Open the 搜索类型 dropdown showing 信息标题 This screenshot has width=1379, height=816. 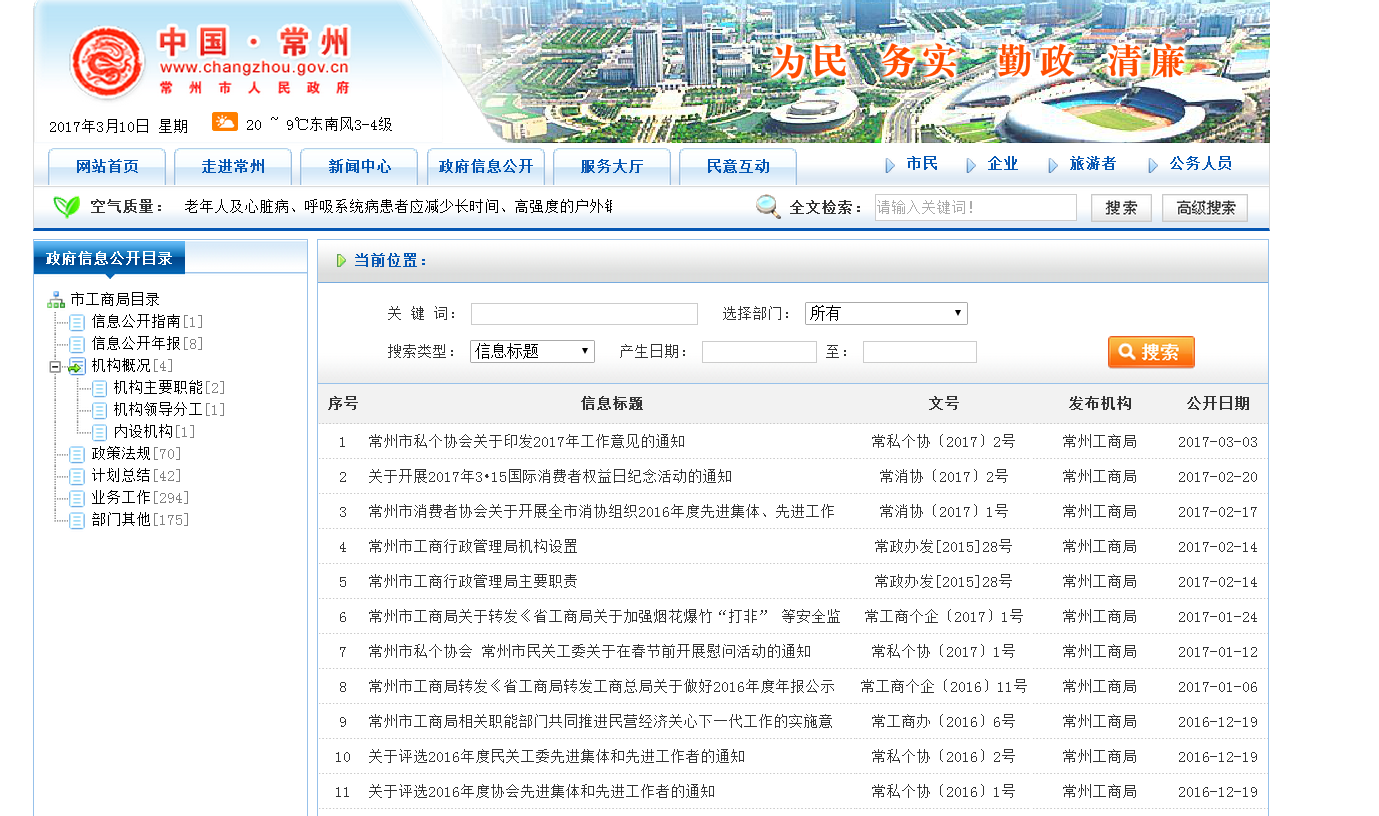click(532, 351)
